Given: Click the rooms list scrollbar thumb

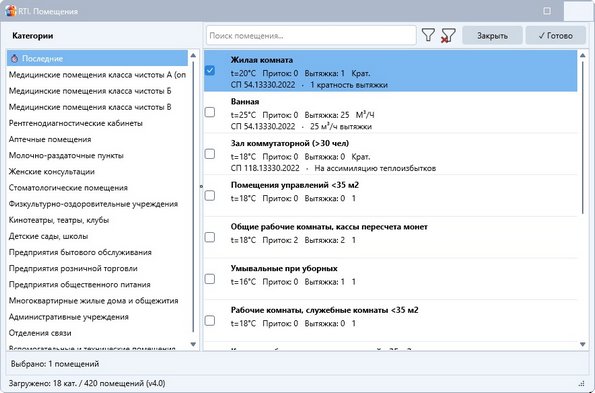Looking at the screenshot, I should click(x=583, y=137).
